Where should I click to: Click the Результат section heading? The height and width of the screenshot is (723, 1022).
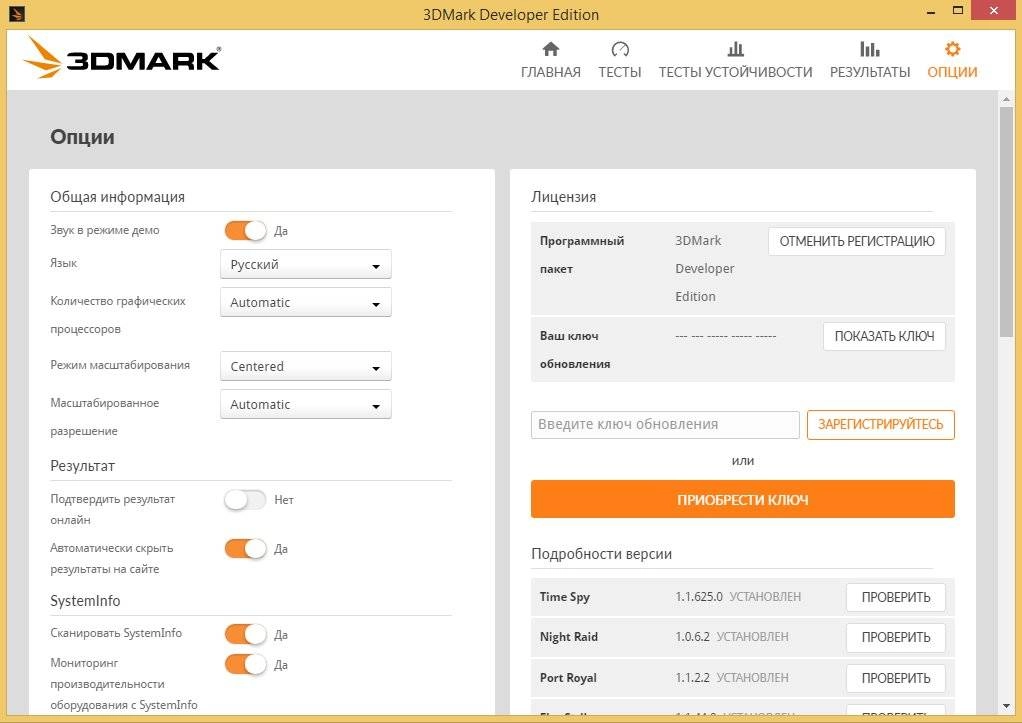[82, 465]
